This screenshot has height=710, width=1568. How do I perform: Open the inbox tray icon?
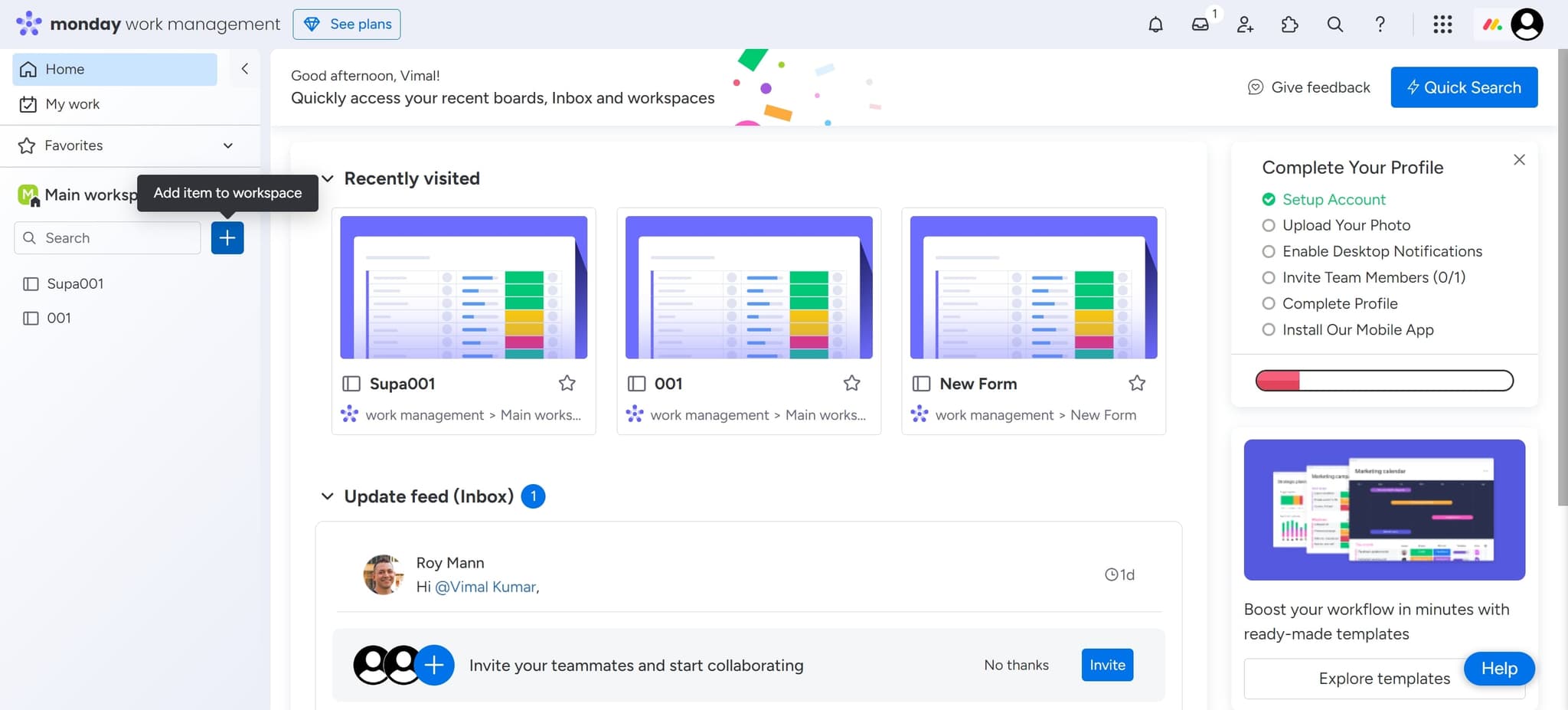tap(1200, 25)
